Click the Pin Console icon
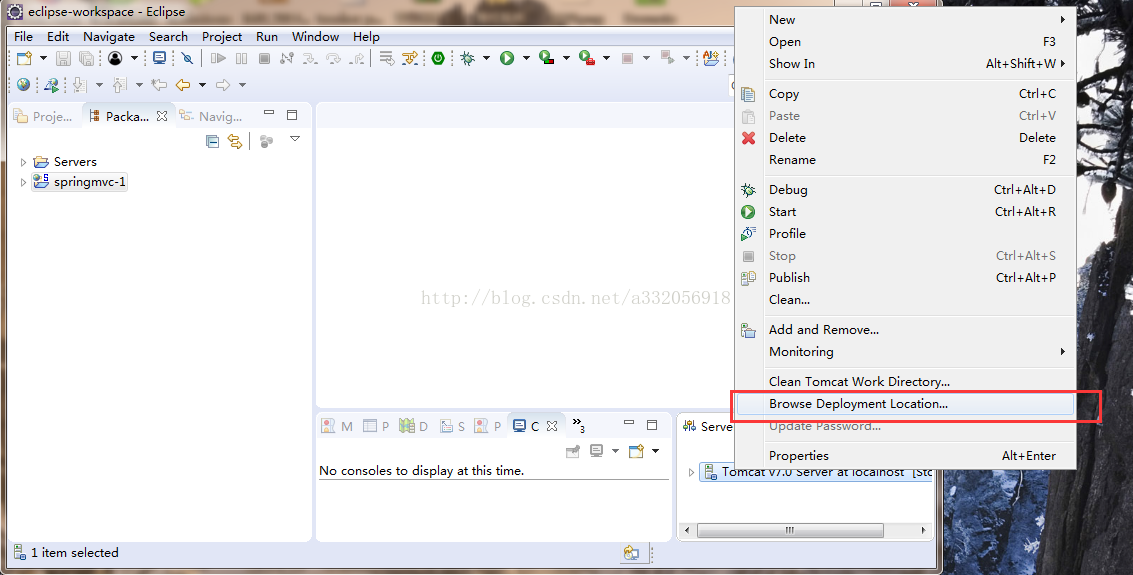Viewport: 1133px width, 575px height. coord(573,451)
